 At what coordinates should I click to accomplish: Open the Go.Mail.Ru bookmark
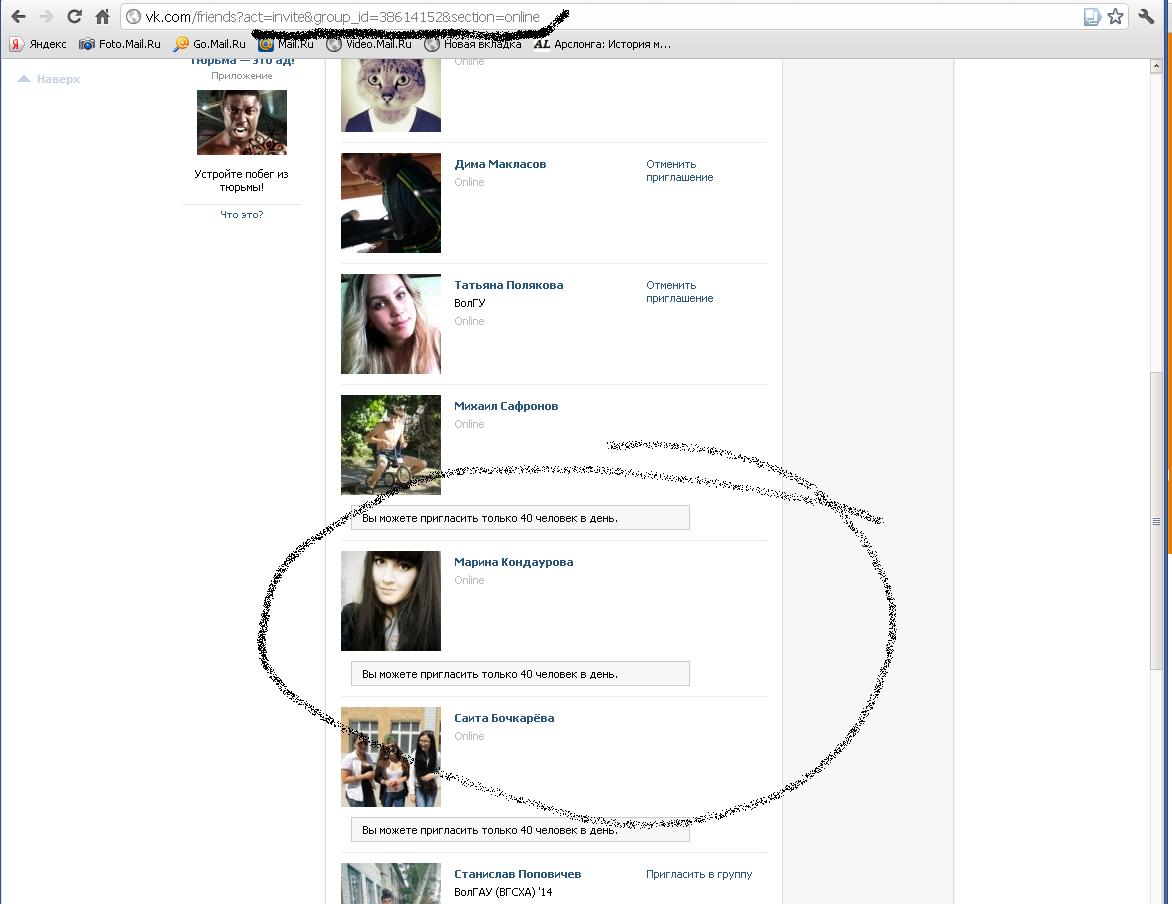[209, 44]
